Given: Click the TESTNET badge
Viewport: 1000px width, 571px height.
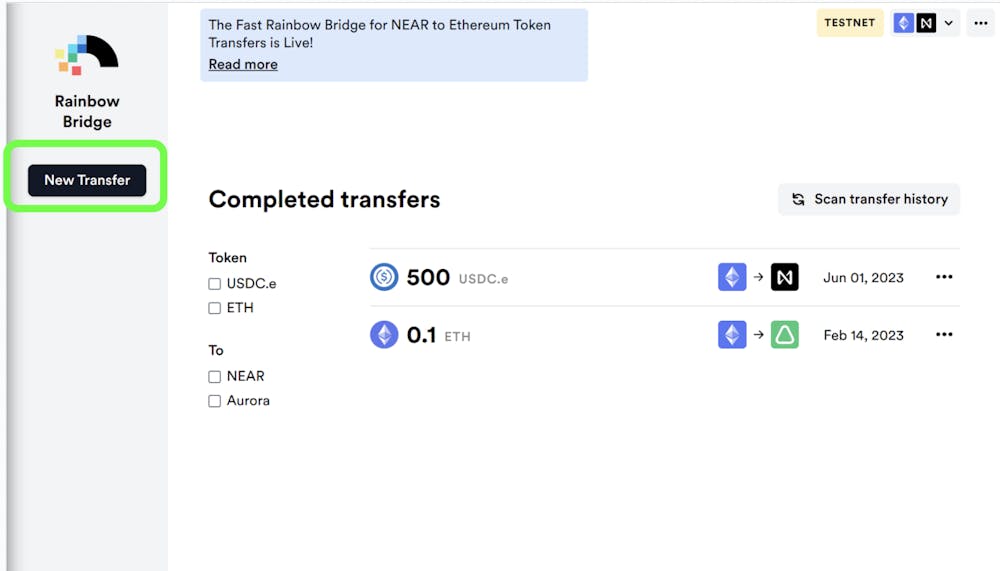Looking at the screenshot, I should [849, 23].
